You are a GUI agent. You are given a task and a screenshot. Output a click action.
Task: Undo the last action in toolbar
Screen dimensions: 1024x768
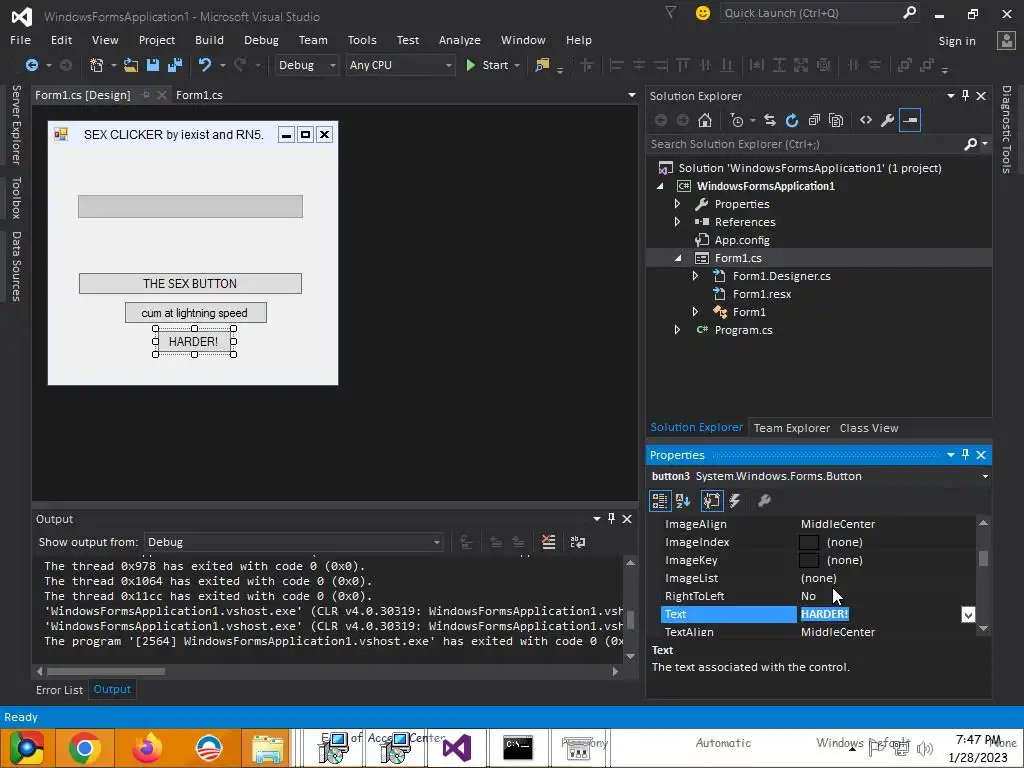[x=205, y=65]
